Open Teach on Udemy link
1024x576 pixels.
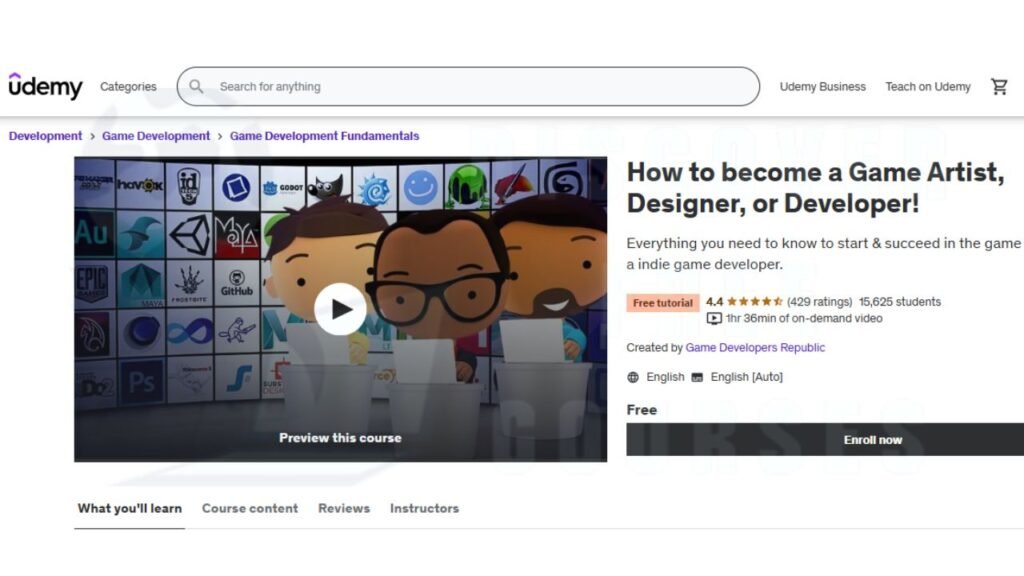tap(927, 86)
